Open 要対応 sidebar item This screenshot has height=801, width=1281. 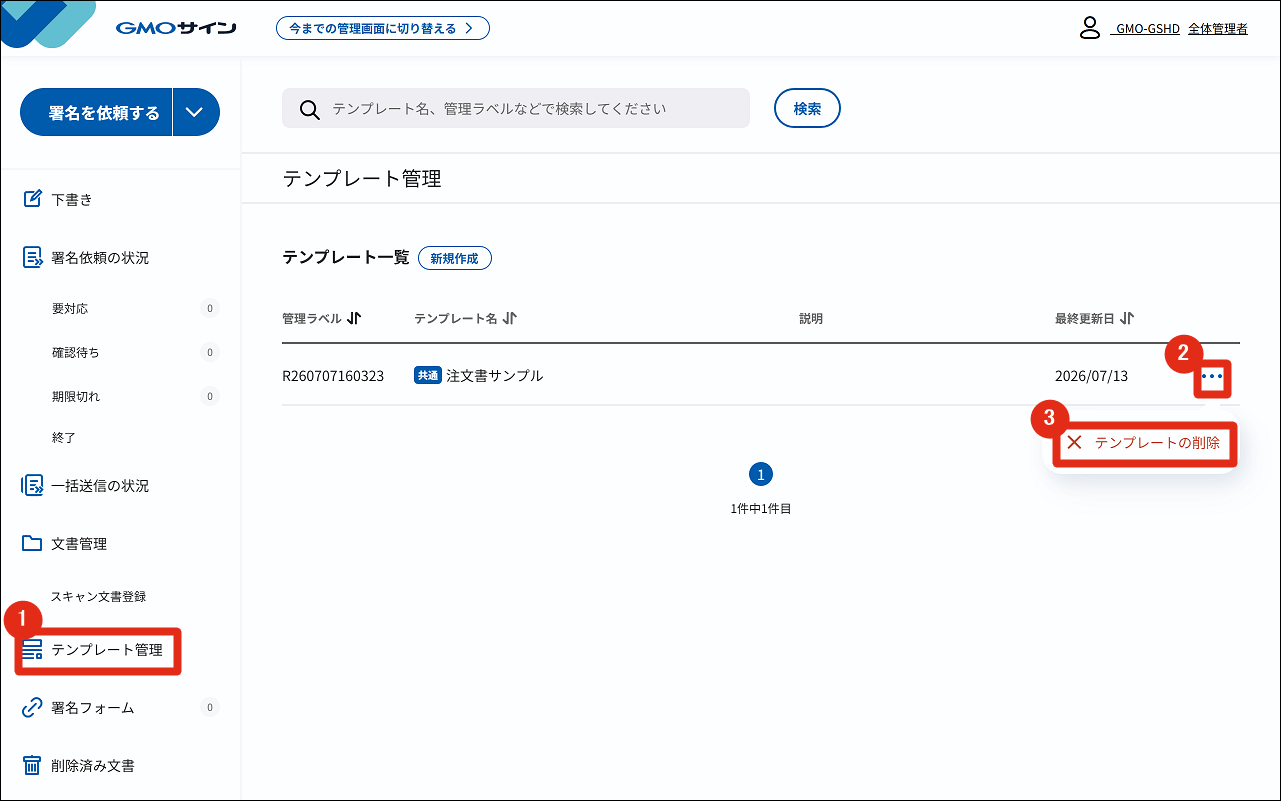[70, 308]
